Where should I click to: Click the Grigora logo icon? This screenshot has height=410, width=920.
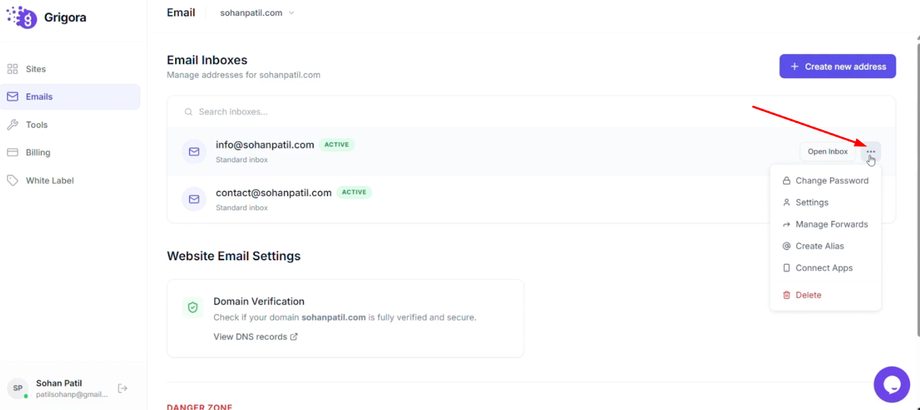point(22,18)
